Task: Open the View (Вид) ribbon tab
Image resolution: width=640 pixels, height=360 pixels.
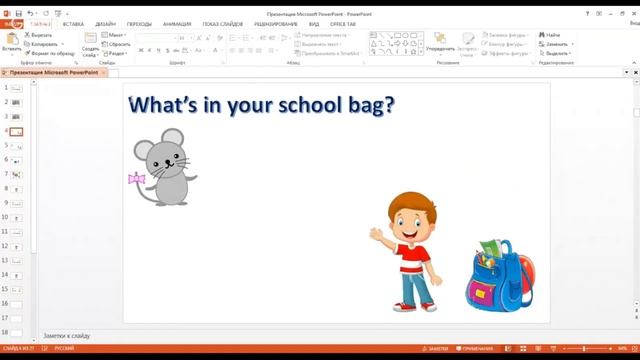Action: coord(314,24)
